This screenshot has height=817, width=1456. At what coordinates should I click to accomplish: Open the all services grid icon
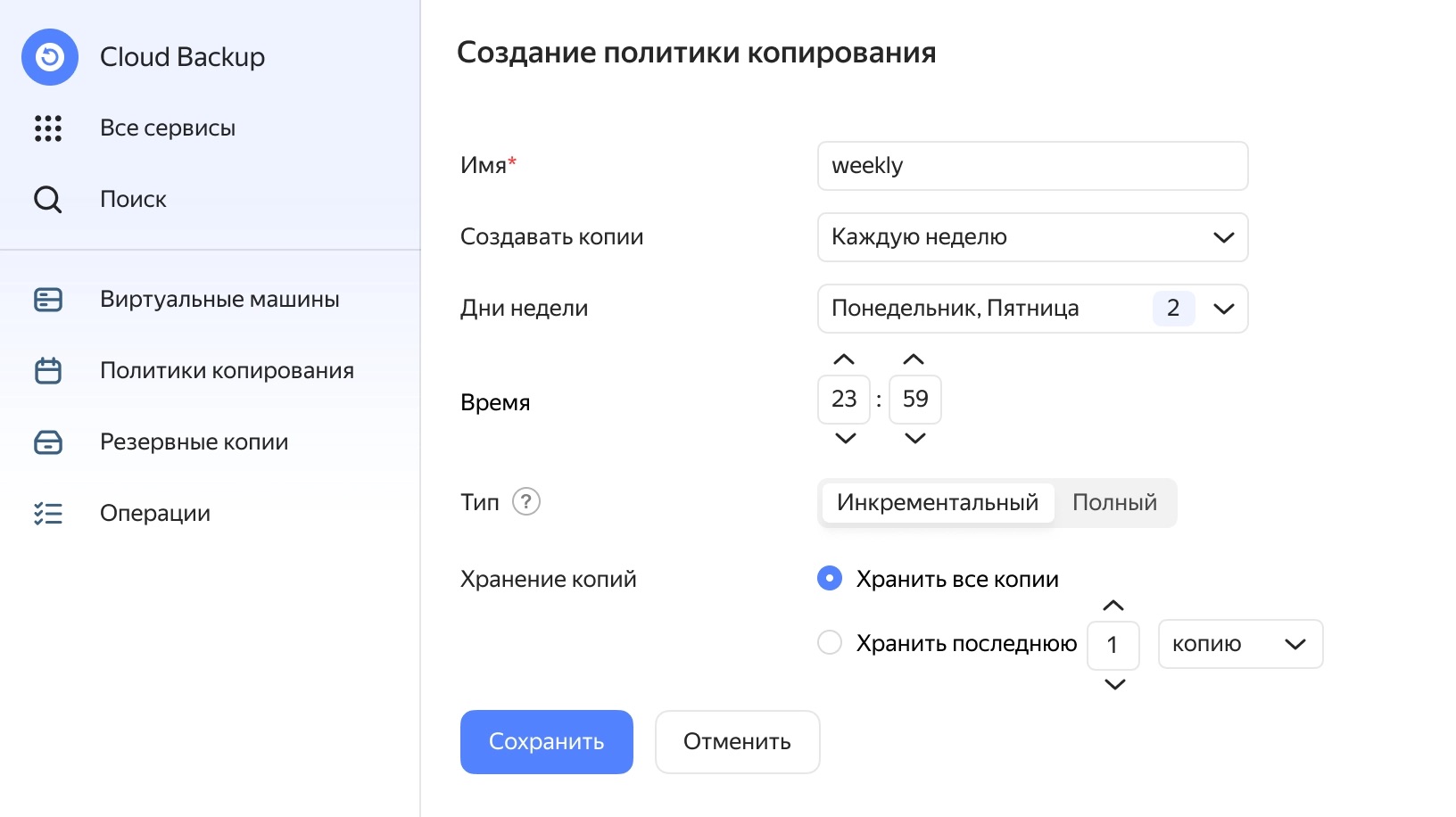48,128
